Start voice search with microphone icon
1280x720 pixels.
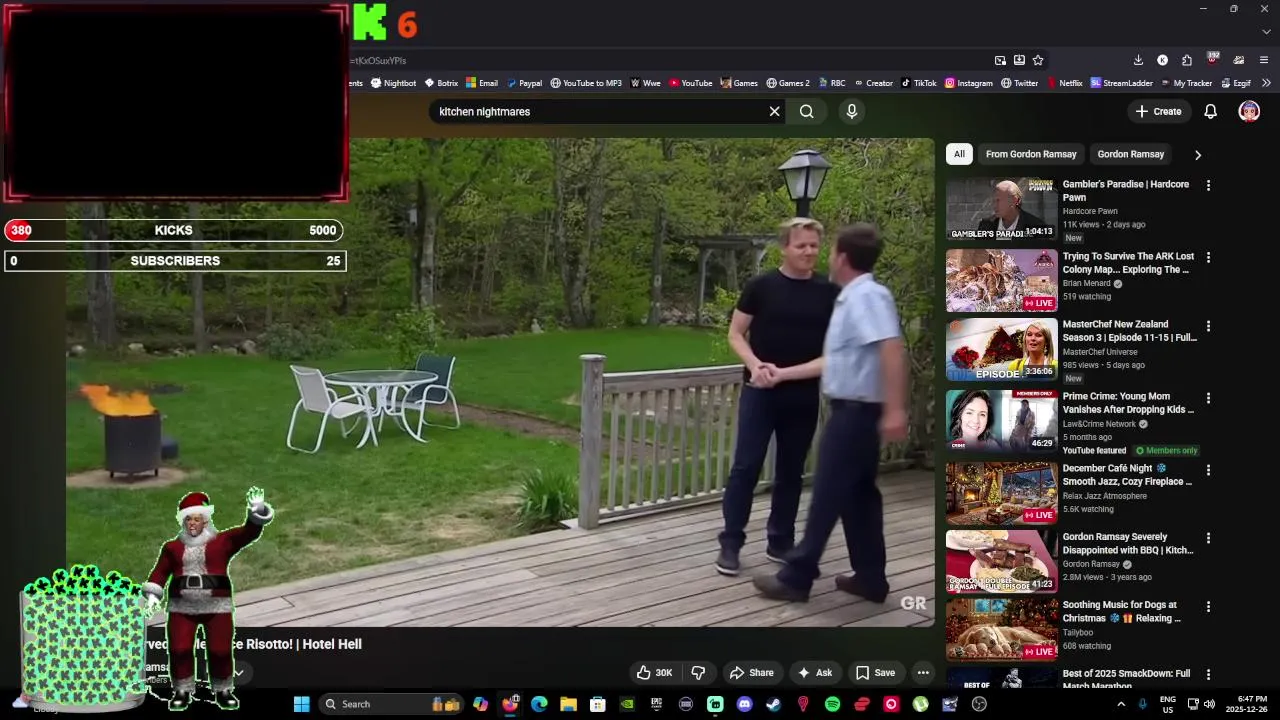[852, 111]
